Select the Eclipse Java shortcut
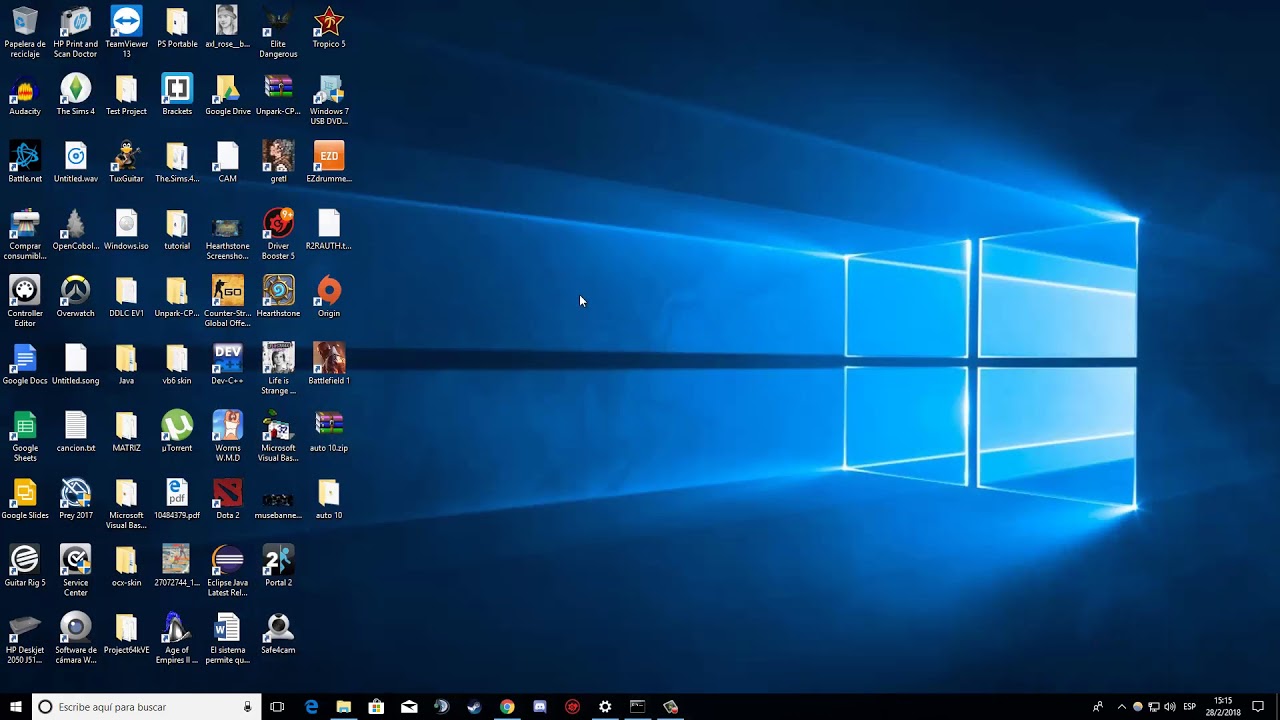The image size is (1280, 720). tap(228, 571)
